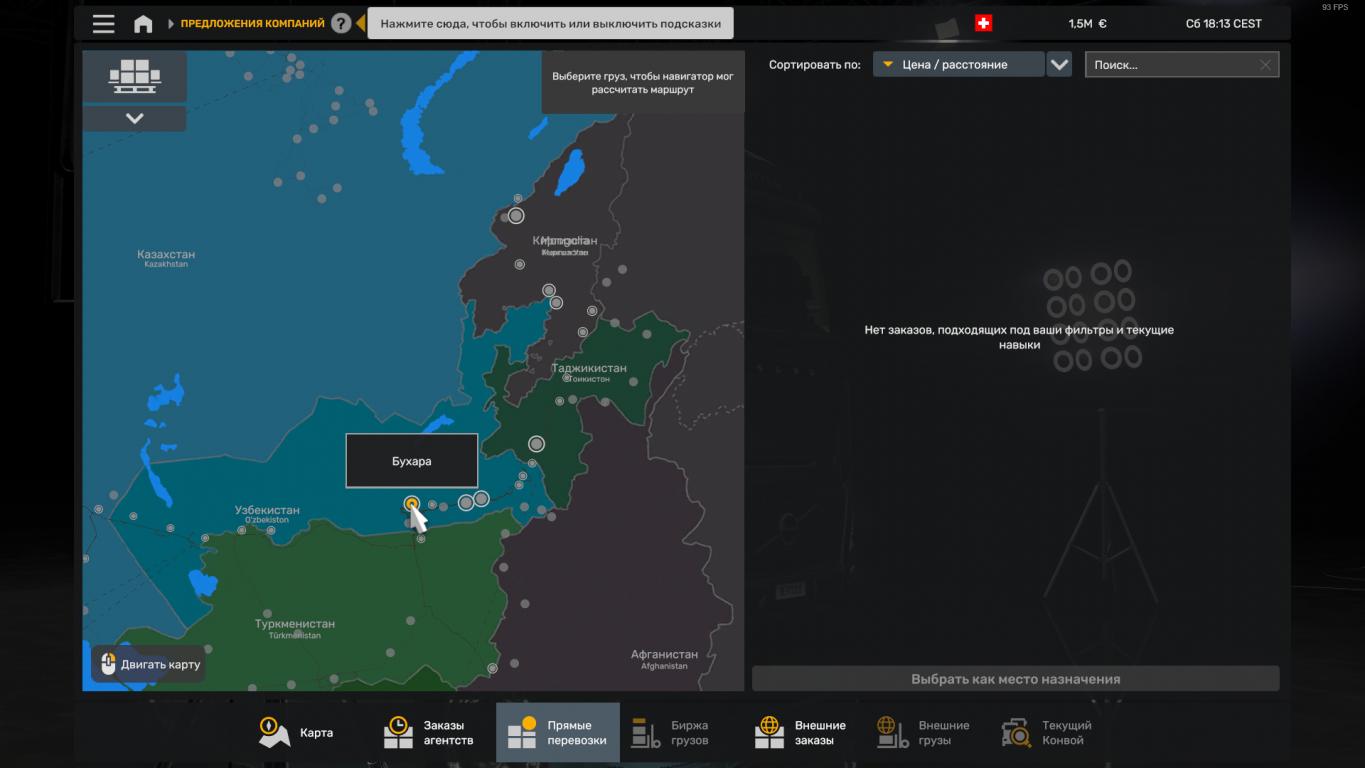Screen dimensions: 1365x768
Task: Click the home icon in top bar
Action: point(143,24)
